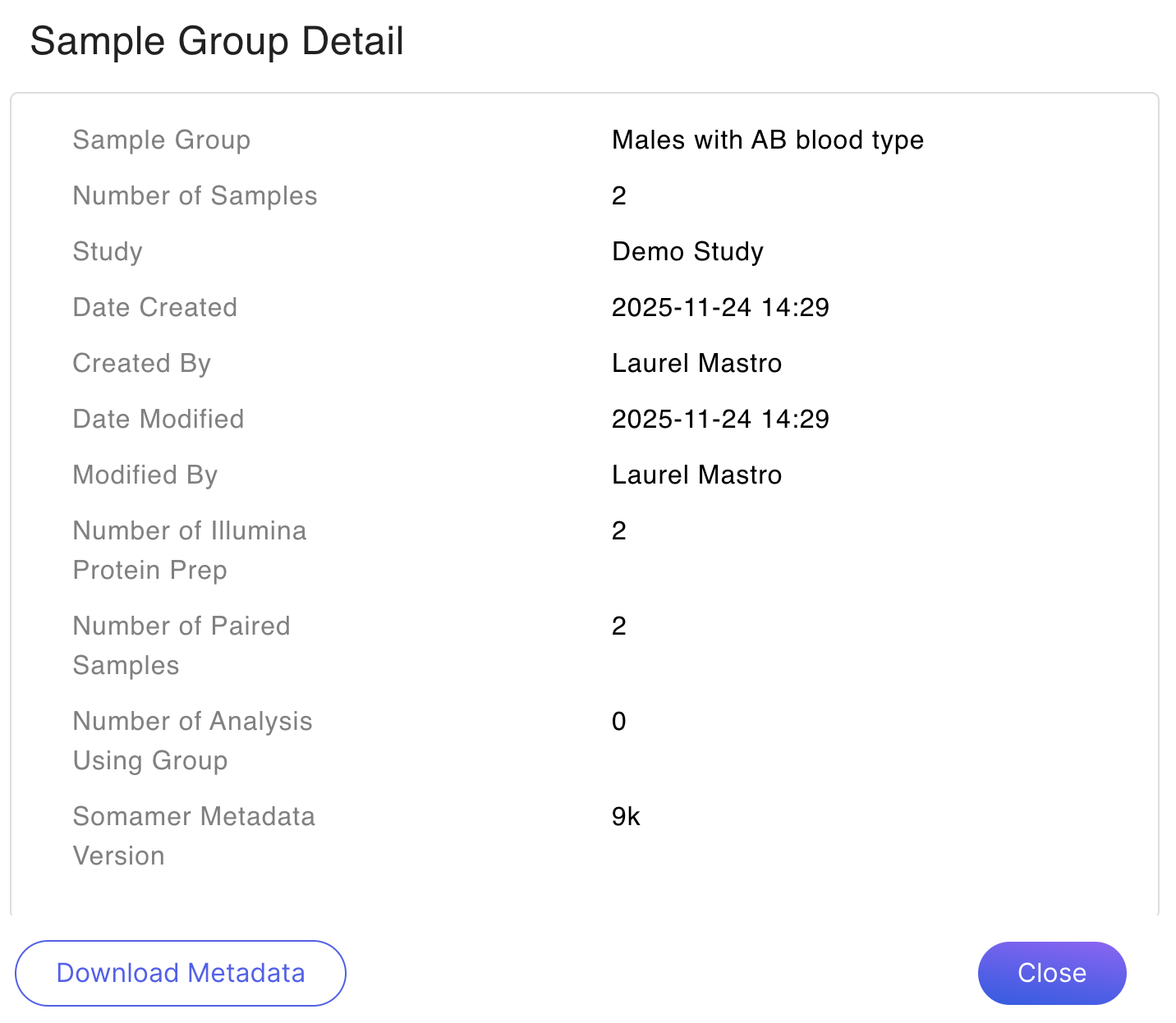
Task: Click the Created By label
Action: (x=141, y=363)
